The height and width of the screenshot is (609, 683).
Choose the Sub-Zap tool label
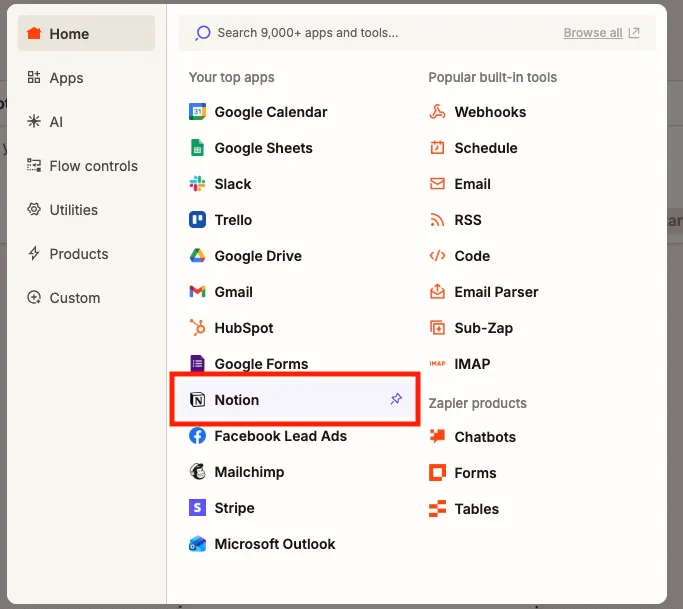coord(484,328)
